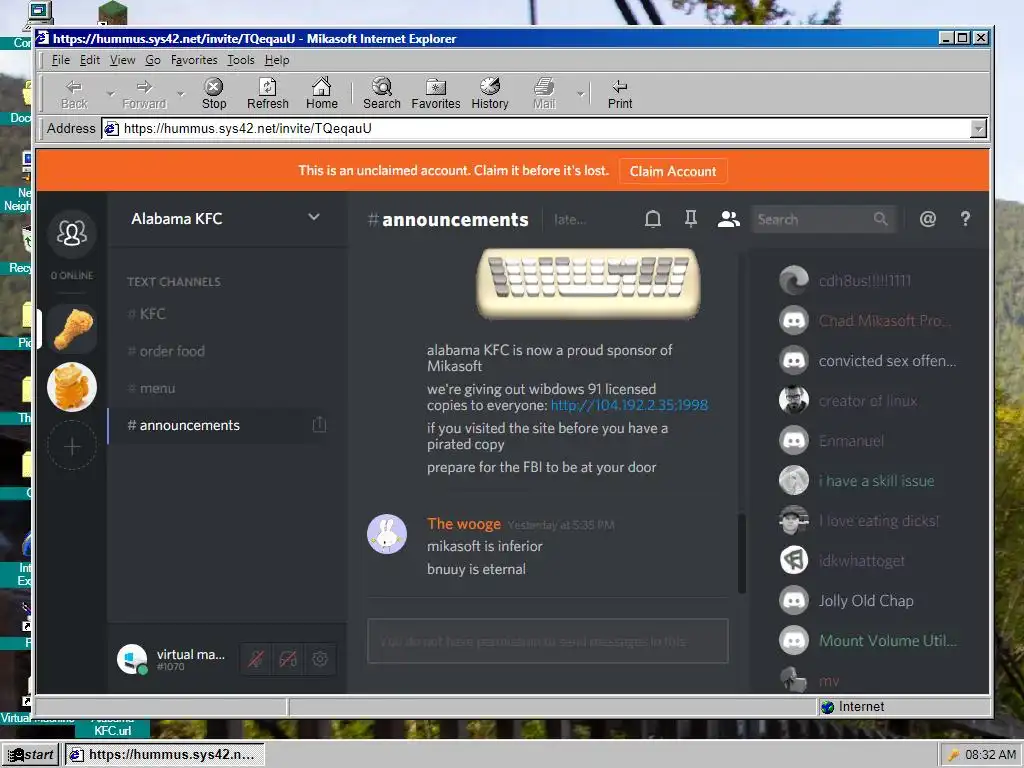Click member cdh8us!!!!!1111
Screen dimensions: 1024x768
[x=867, y=281]
